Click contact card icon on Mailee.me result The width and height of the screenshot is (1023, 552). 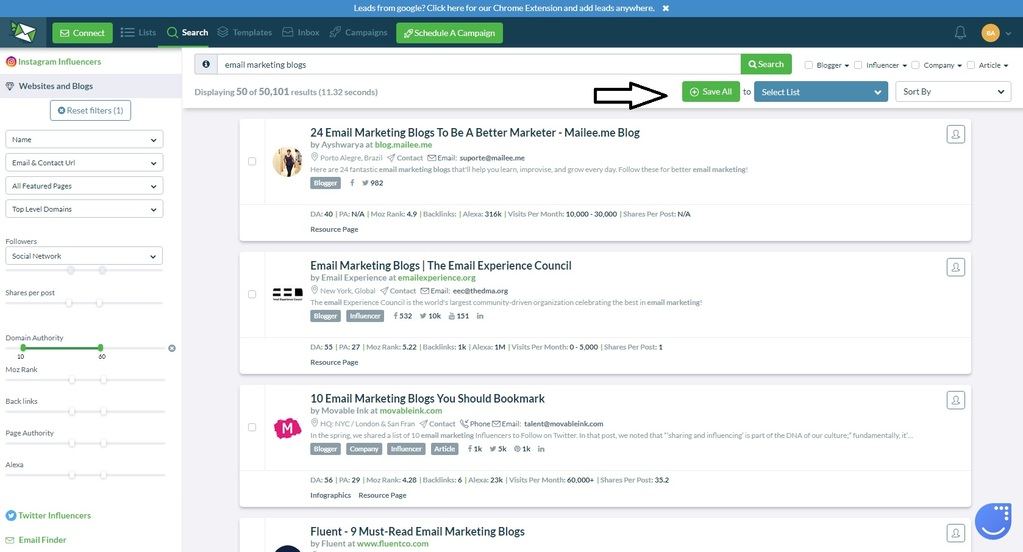956,134
